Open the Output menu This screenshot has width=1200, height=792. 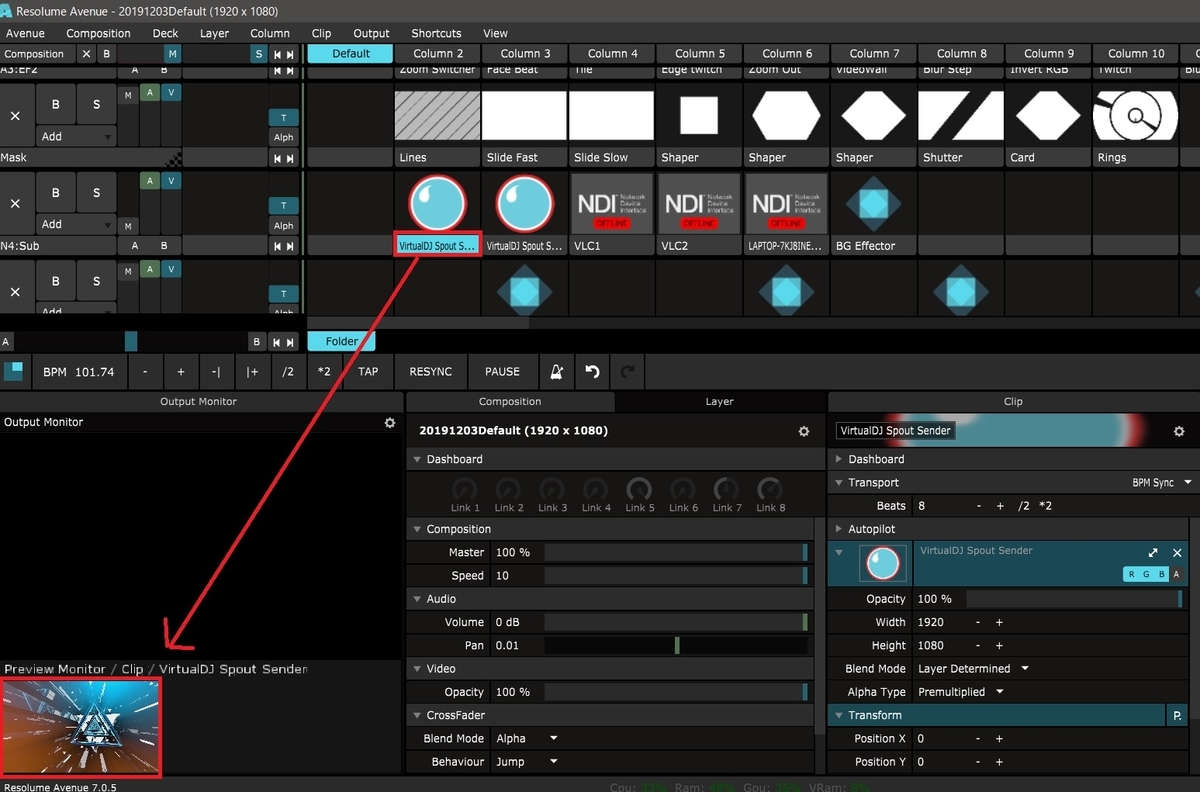coord(371,33)
